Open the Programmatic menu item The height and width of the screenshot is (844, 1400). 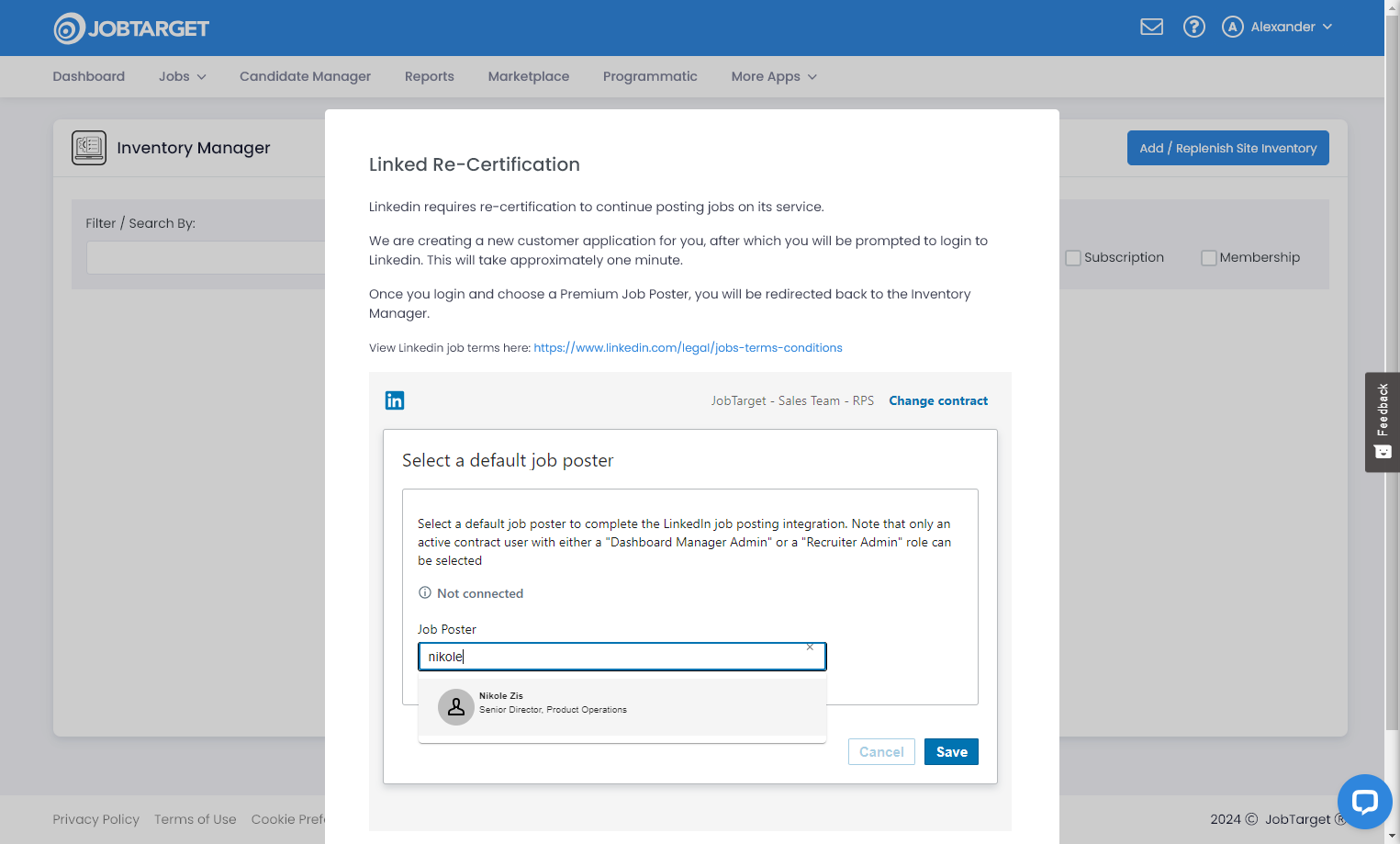650,76
